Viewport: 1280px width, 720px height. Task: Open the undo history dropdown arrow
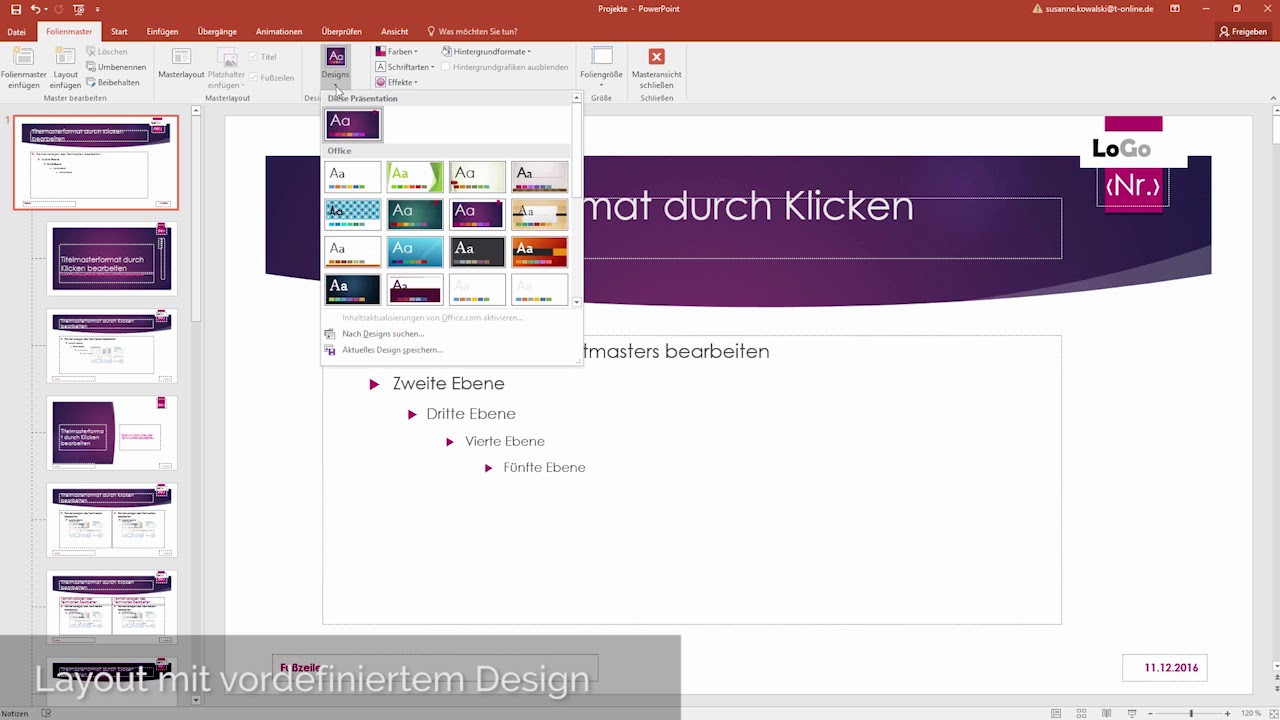point(48,9)
